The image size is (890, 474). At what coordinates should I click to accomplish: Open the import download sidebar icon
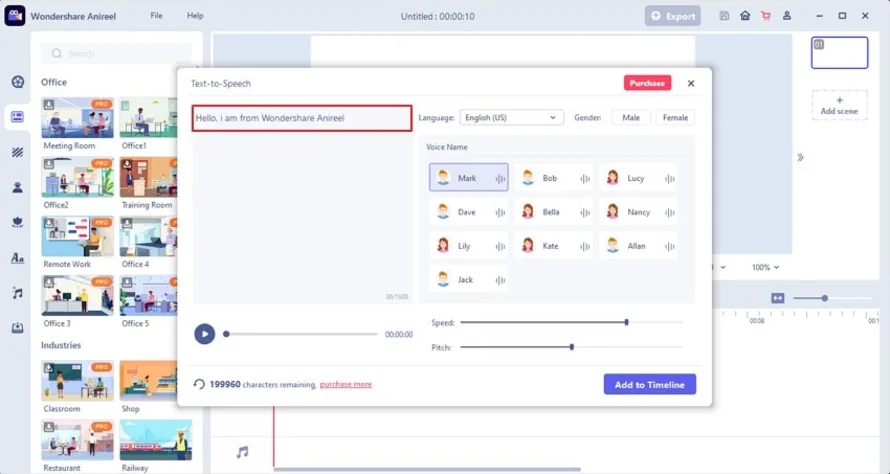pos(18,328)
